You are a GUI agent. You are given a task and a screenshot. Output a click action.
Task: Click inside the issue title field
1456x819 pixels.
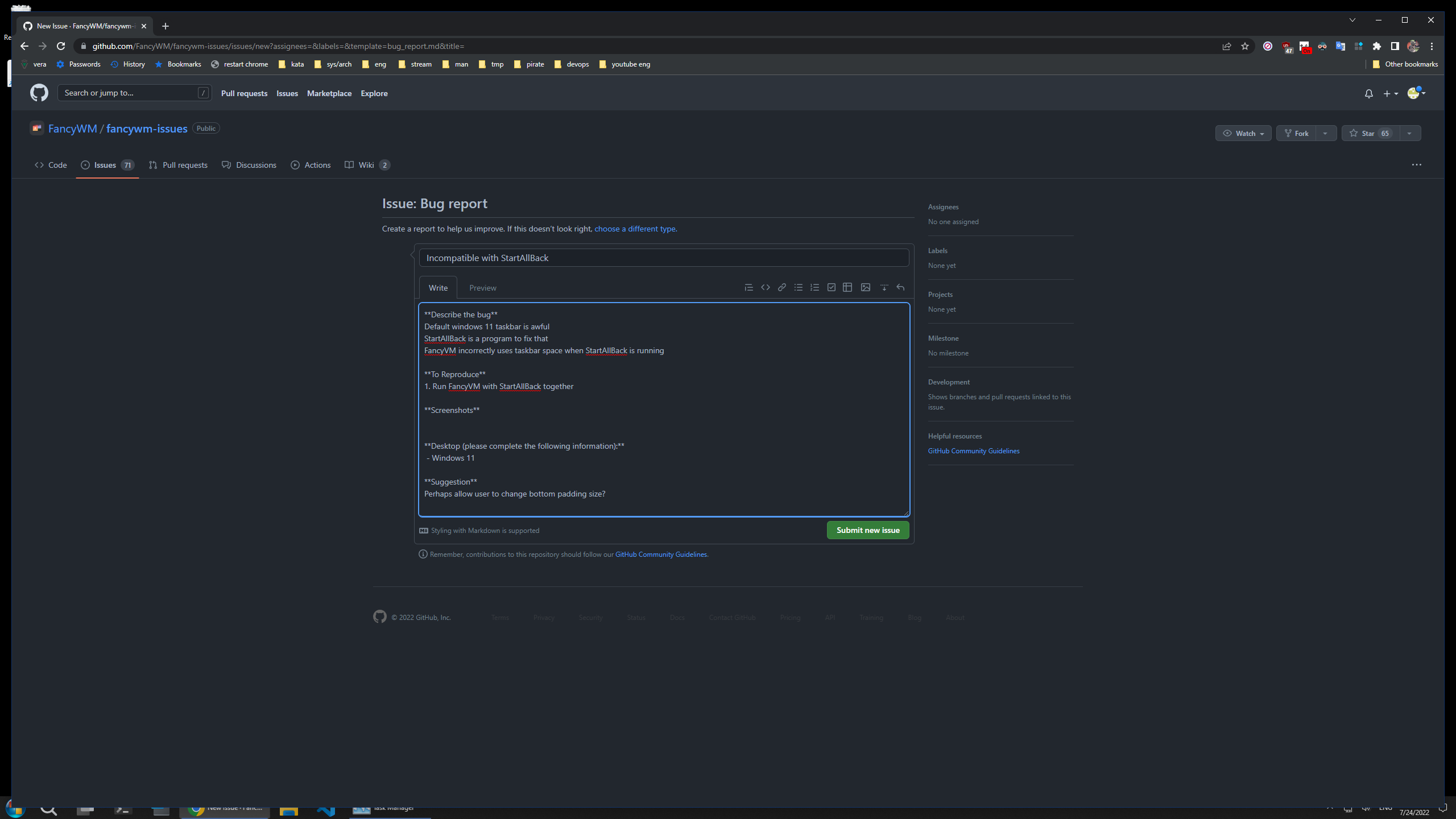[x=663, y=258]
